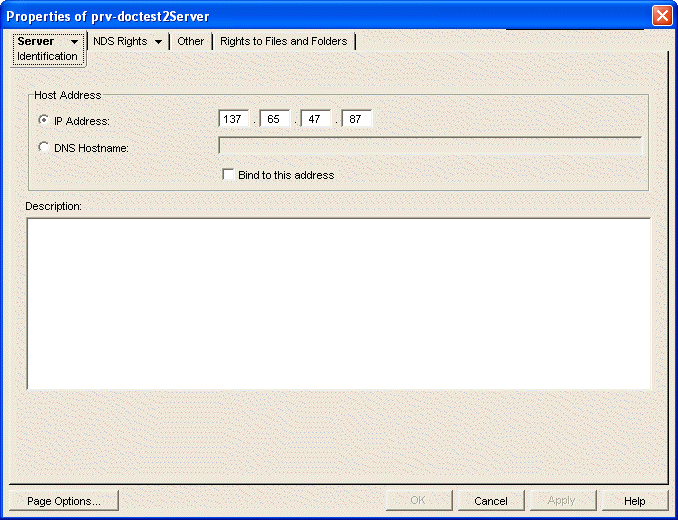Open Rights to Files and Folders tab
The height and width of the screenshot is (520, 678).
pos(284,41)
